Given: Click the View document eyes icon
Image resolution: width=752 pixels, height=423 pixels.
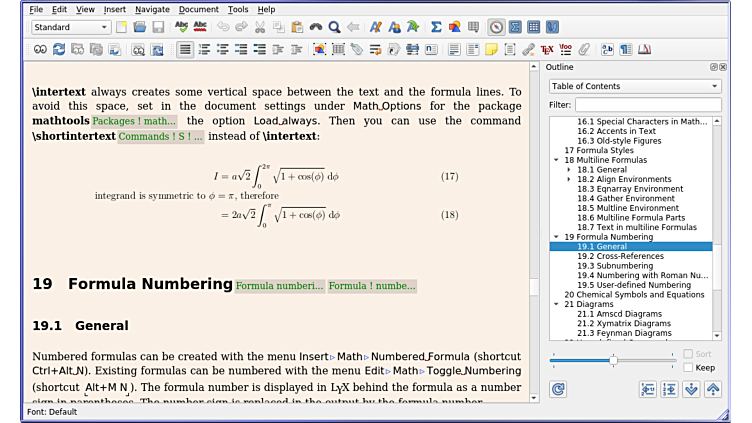Looking at the screenshot, I should click(40, 48).
